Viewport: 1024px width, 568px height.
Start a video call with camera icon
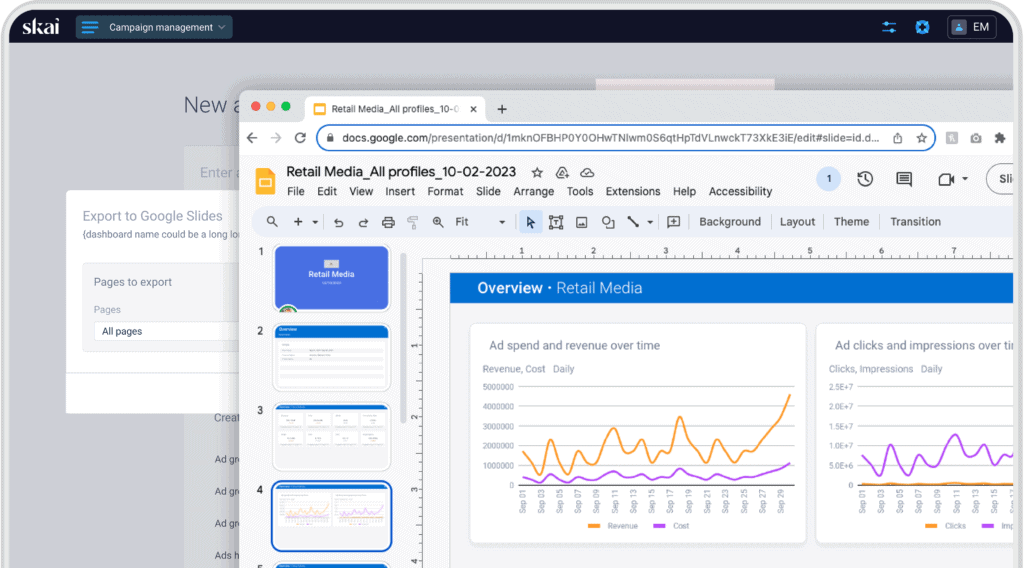[x=946, y=179]
